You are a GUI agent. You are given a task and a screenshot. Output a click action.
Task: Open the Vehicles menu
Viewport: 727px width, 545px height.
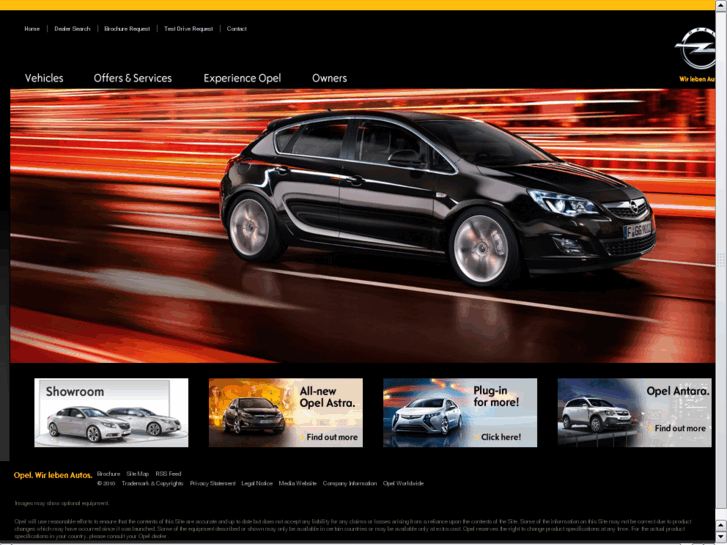click(x=44, y=78)
